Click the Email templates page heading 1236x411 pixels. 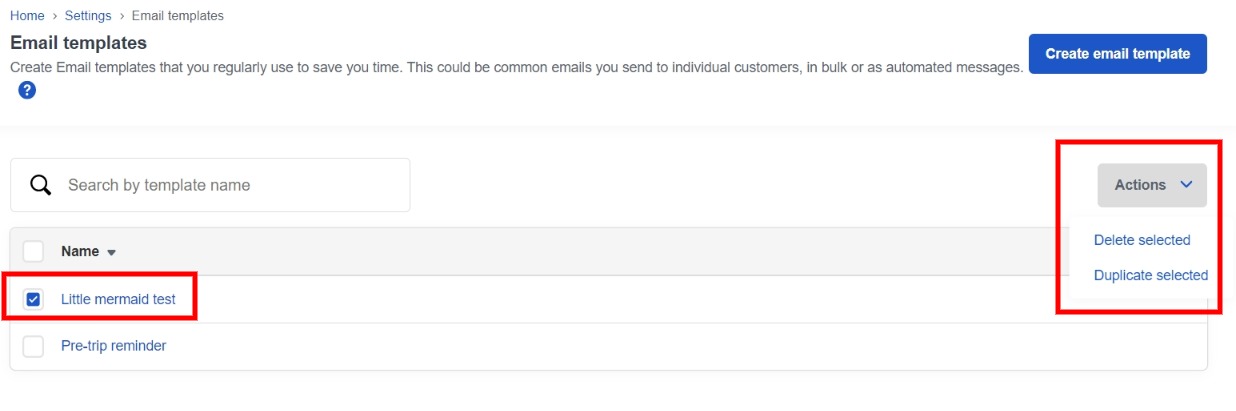(79, 43)
